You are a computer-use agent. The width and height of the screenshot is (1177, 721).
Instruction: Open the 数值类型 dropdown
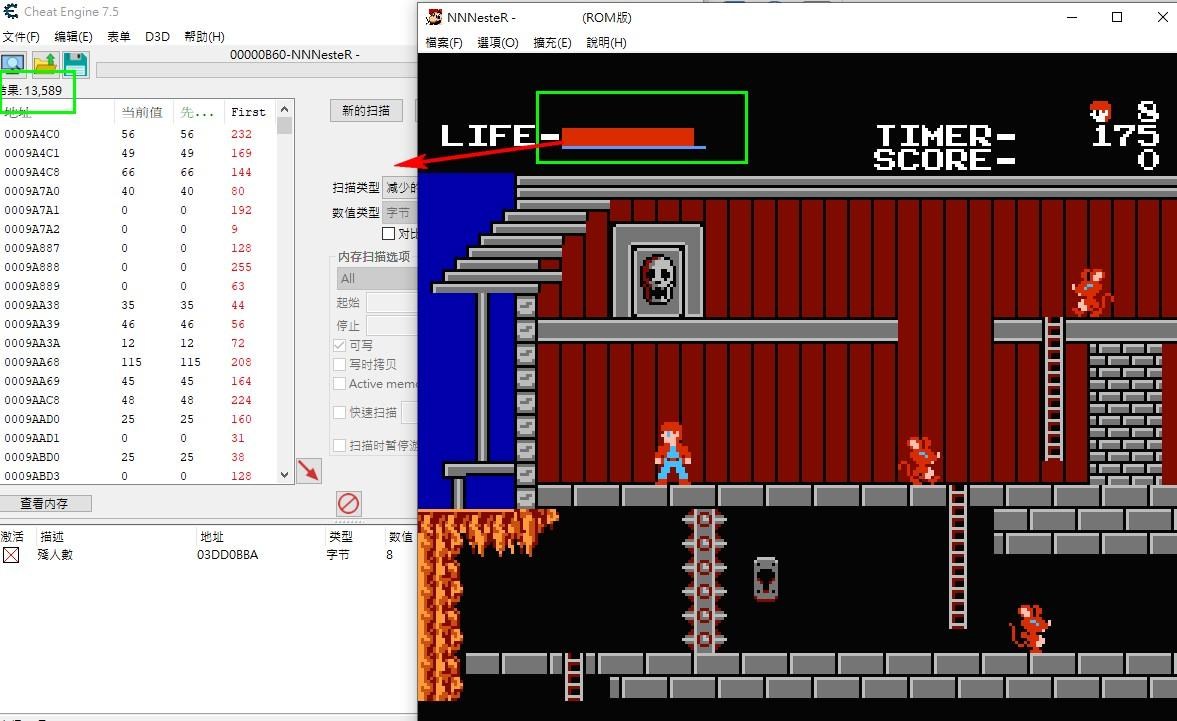(399, 212)
